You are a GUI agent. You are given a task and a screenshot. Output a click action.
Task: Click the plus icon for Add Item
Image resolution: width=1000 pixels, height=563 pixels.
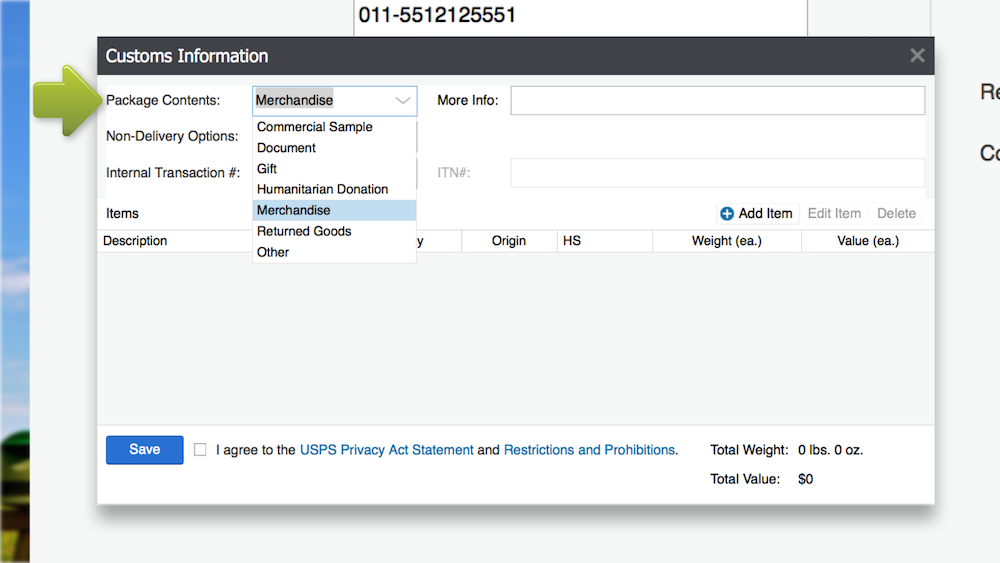(x=727, y=213)
